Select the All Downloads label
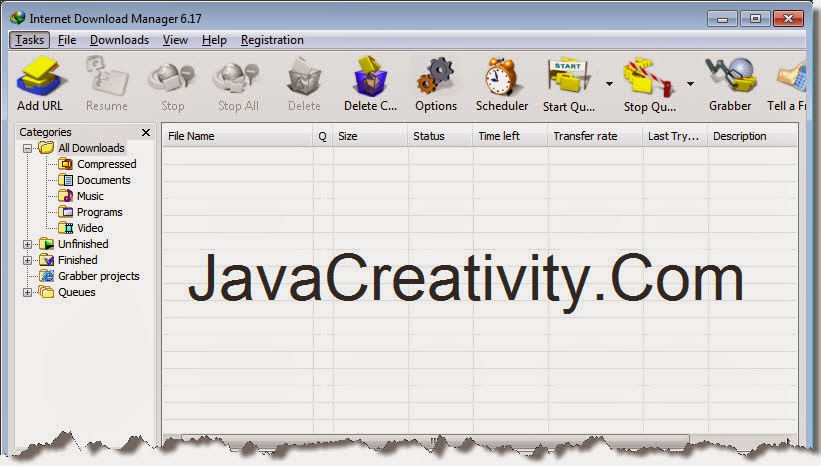 (91, 148)
